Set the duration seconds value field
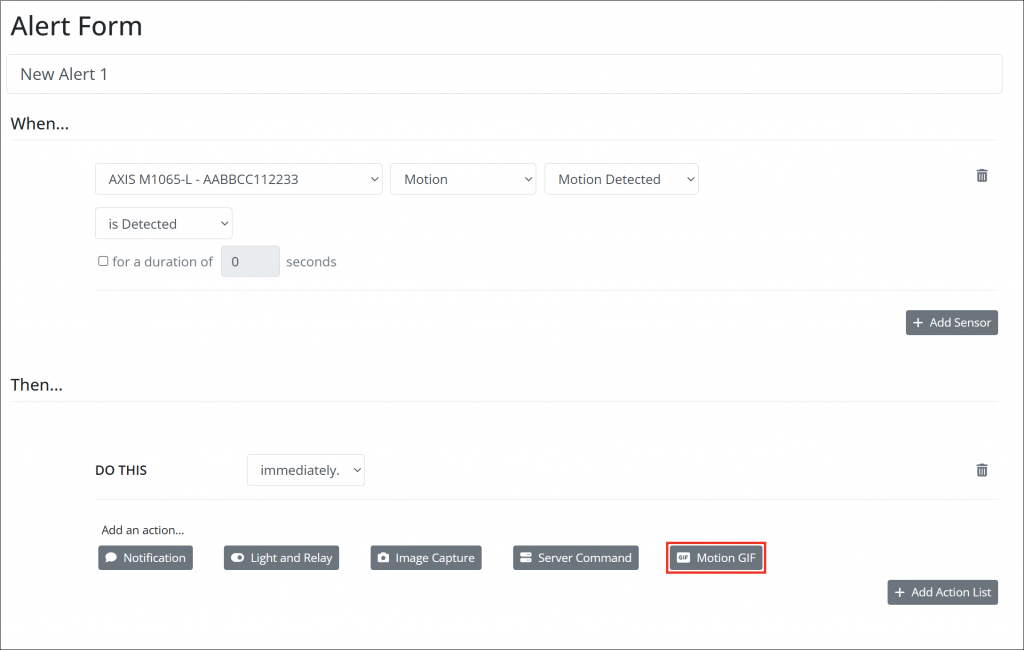 [x=250, y=260]
